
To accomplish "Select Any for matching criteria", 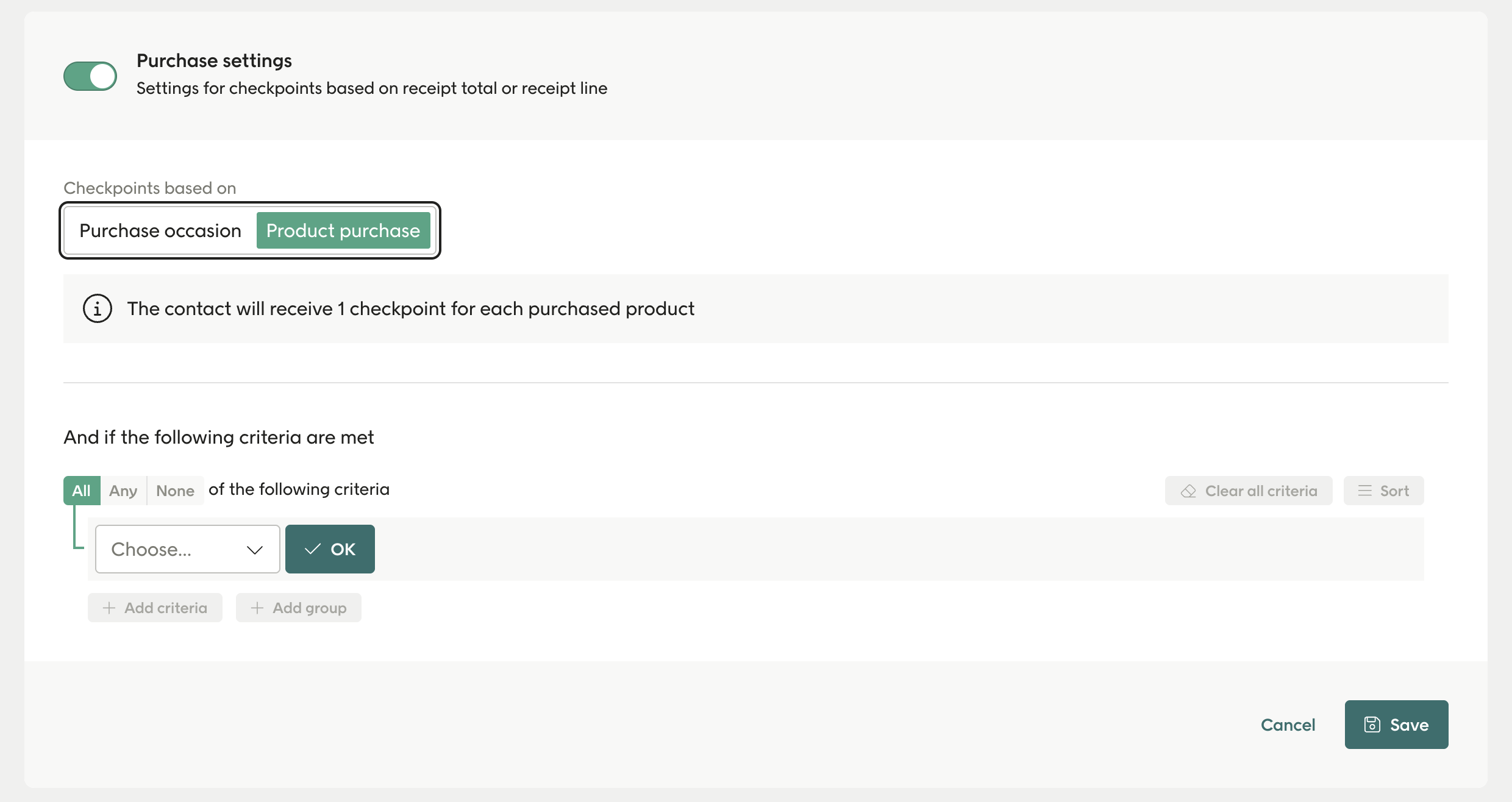I will click(123, 490).
